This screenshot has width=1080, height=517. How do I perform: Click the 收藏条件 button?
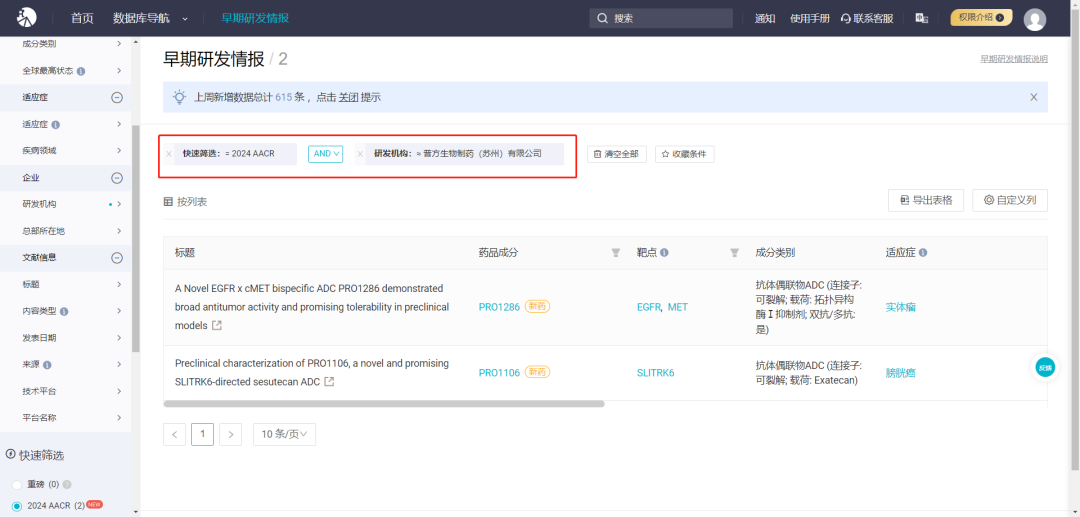pyautogui.click(x=685, y=154)
